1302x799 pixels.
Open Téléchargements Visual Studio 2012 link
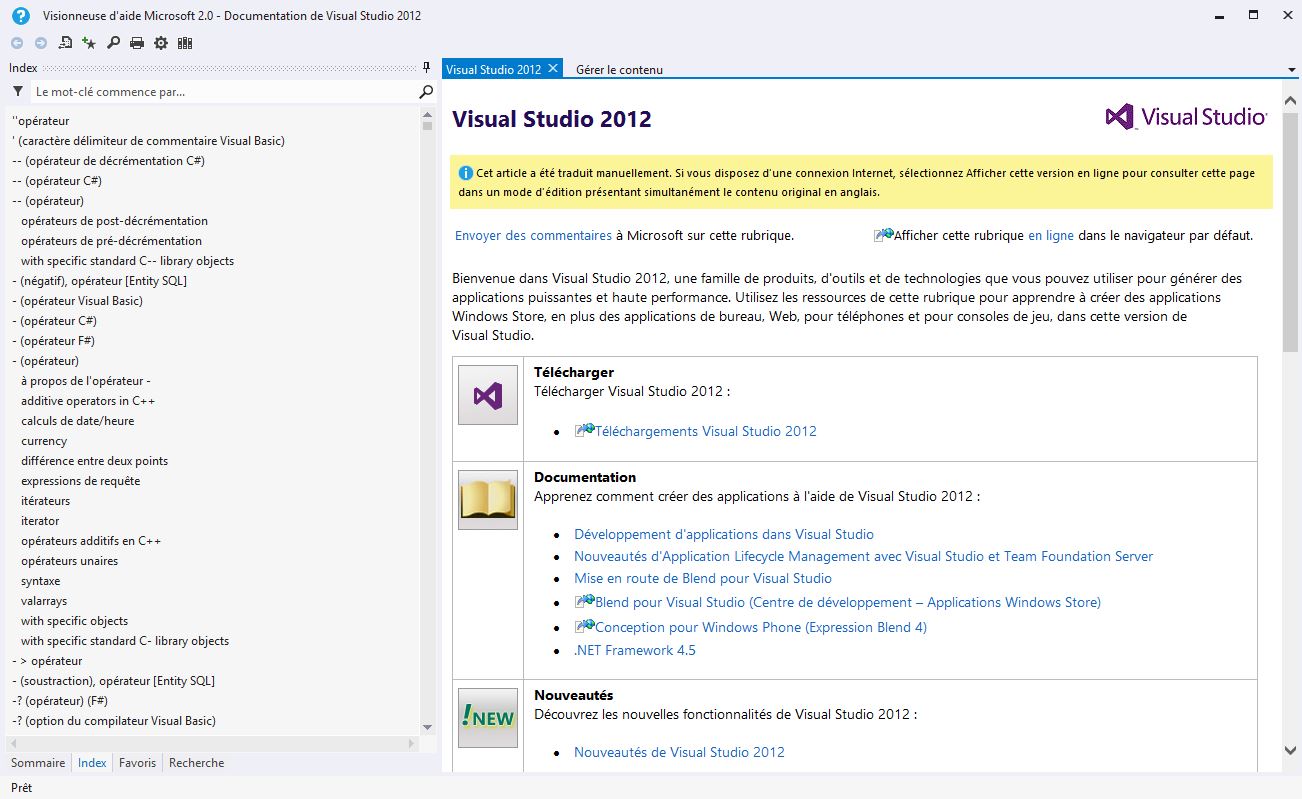[x=706, y=431]
